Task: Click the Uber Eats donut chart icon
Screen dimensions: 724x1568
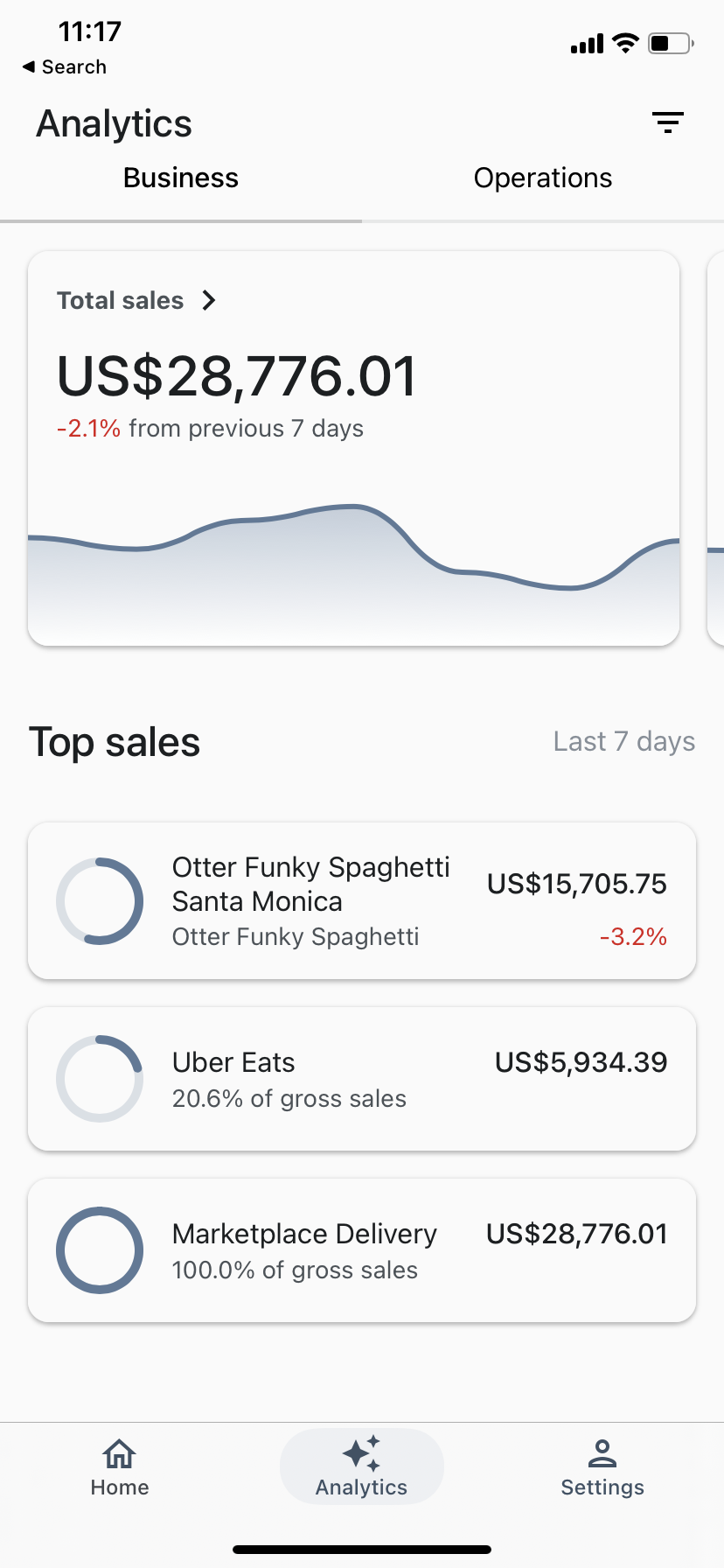Action: click(100, 1079)
